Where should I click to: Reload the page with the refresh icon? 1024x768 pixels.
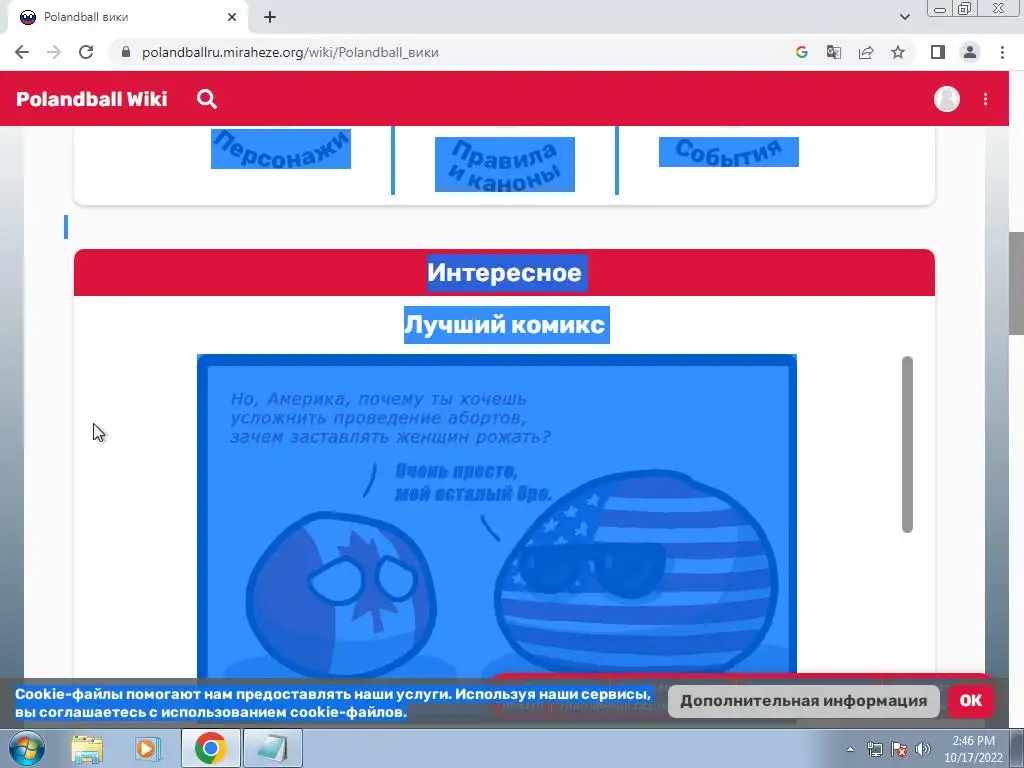(x=86, y=52)
